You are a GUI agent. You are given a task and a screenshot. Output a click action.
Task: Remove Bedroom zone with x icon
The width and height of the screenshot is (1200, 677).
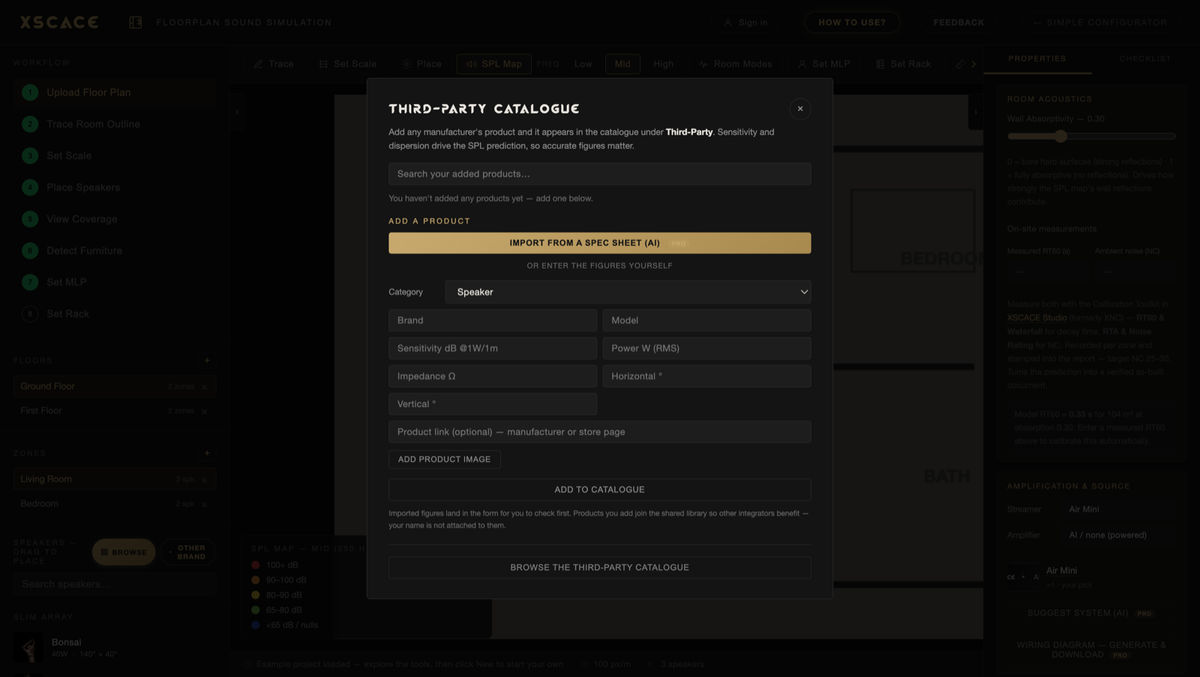(x=205, y=504)
